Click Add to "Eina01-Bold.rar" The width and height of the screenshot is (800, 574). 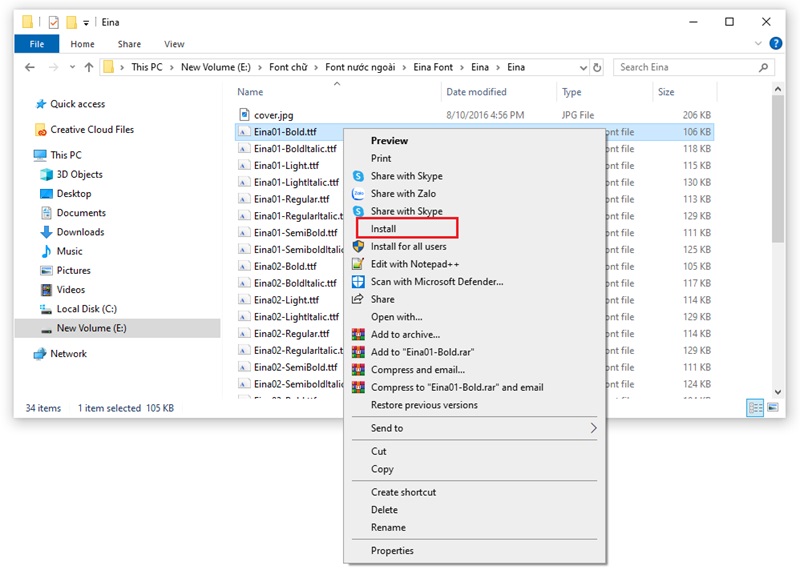coord(422,352)
